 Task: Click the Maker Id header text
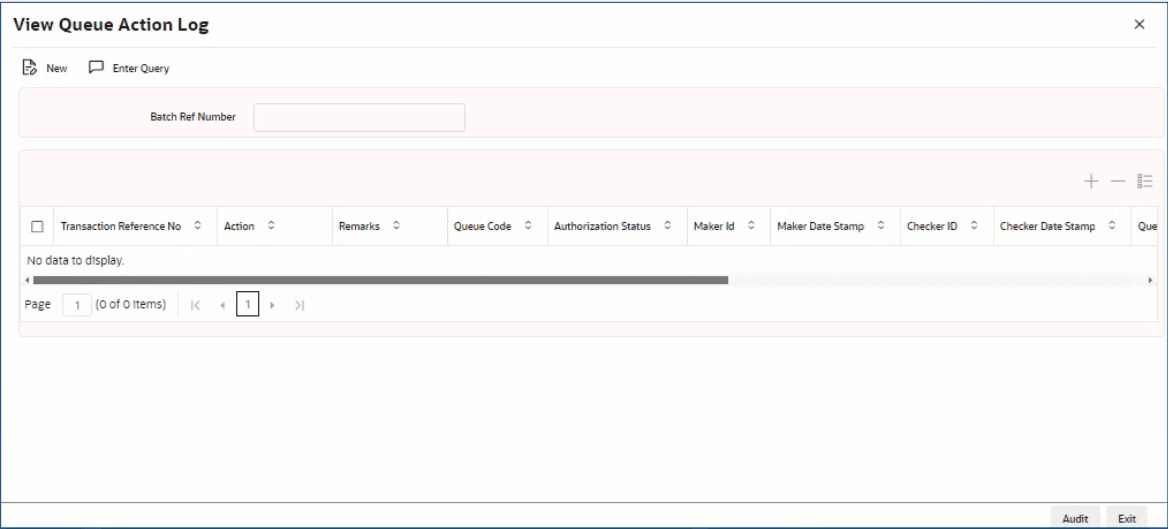coord(714,227)
